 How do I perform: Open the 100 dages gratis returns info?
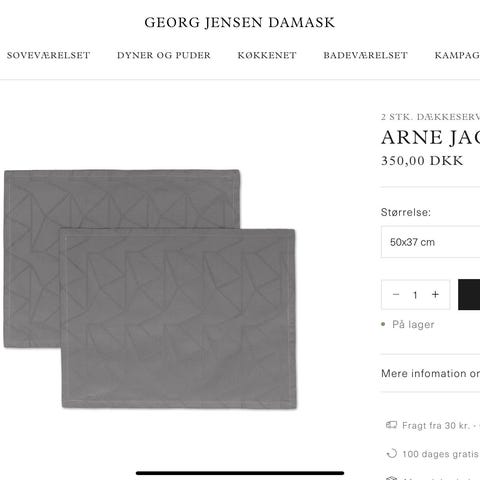coord(441,454)
